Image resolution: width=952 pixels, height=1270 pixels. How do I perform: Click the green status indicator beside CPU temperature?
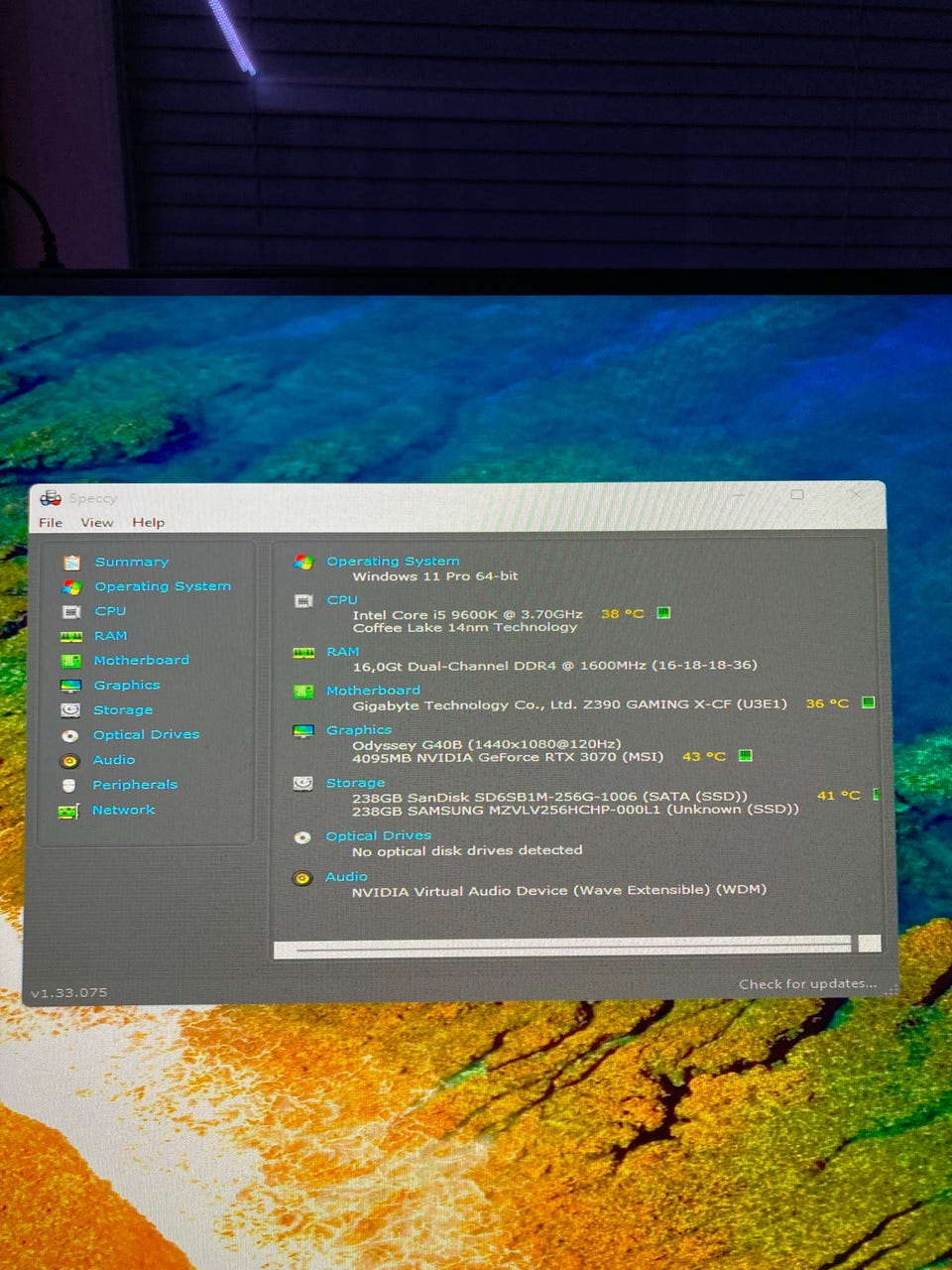(664, 613)
